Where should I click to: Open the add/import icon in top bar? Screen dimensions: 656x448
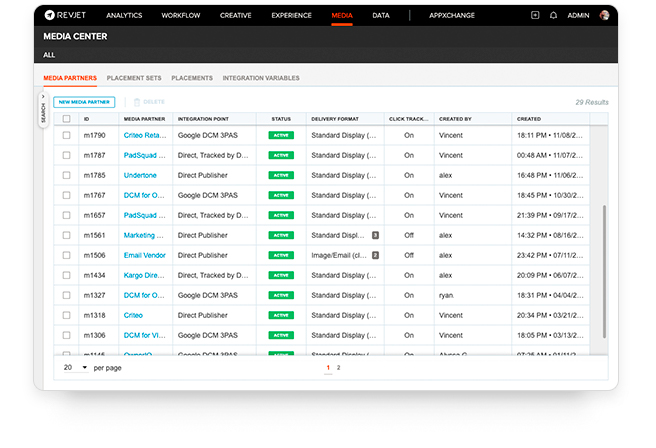(535, 15)
